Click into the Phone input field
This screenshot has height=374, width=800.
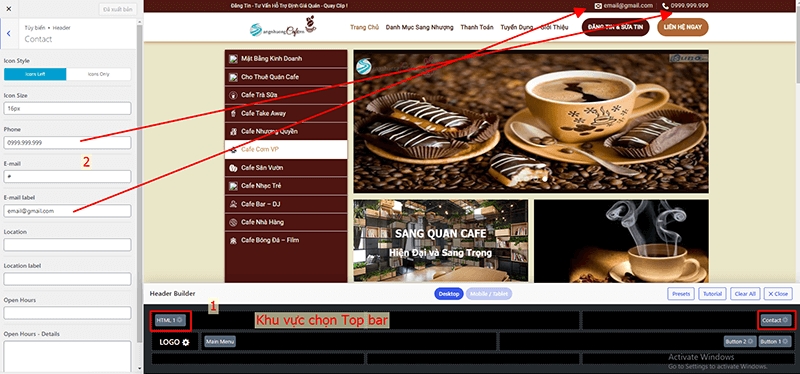67,143
